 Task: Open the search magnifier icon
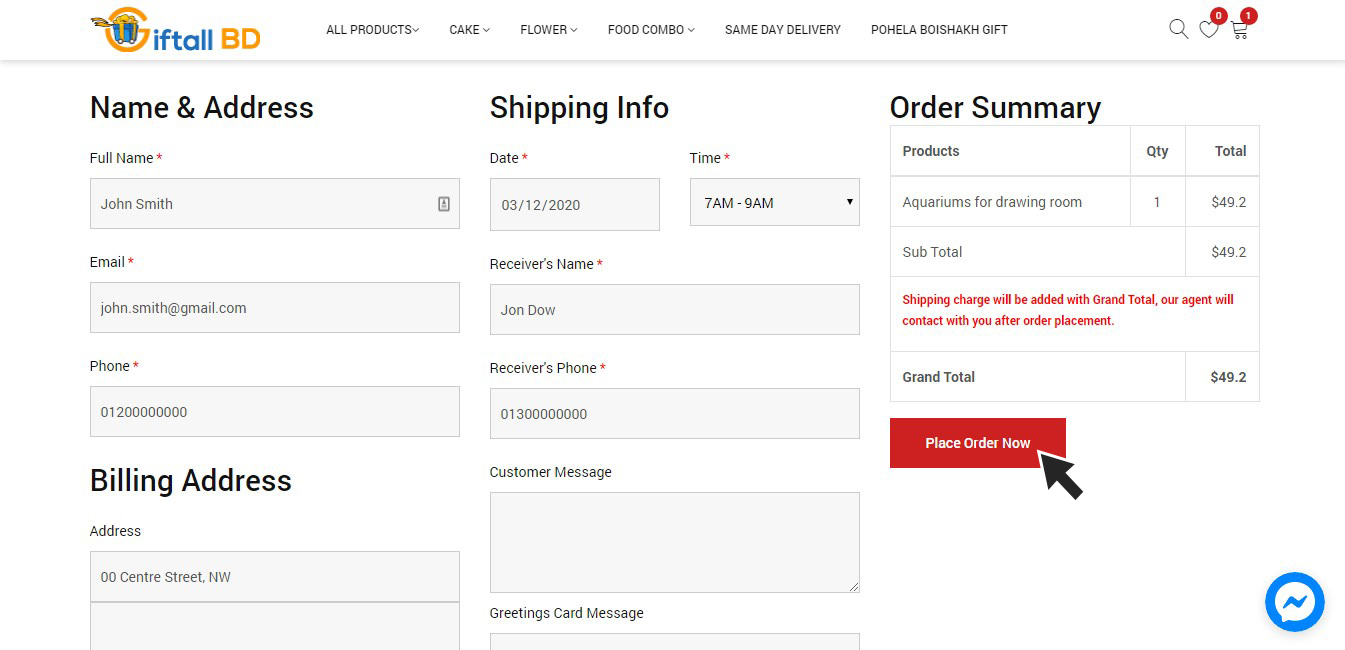(x=1179, y=29)
